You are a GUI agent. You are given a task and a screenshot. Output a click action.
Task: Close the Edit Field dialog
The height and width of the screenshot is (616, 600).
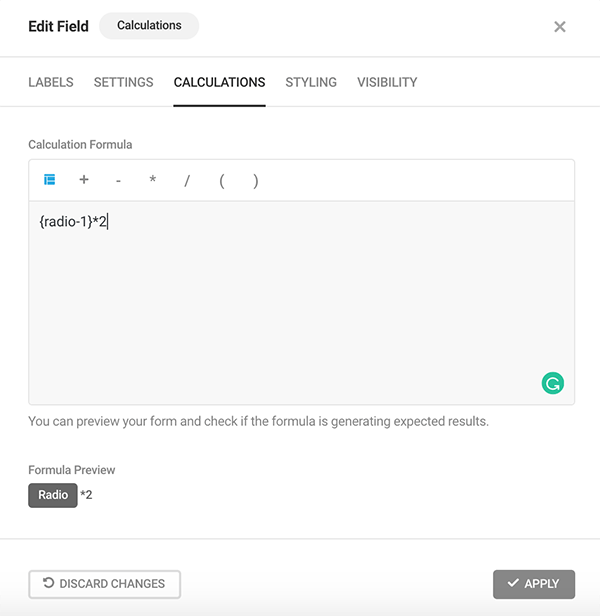[x=560, y=27]
